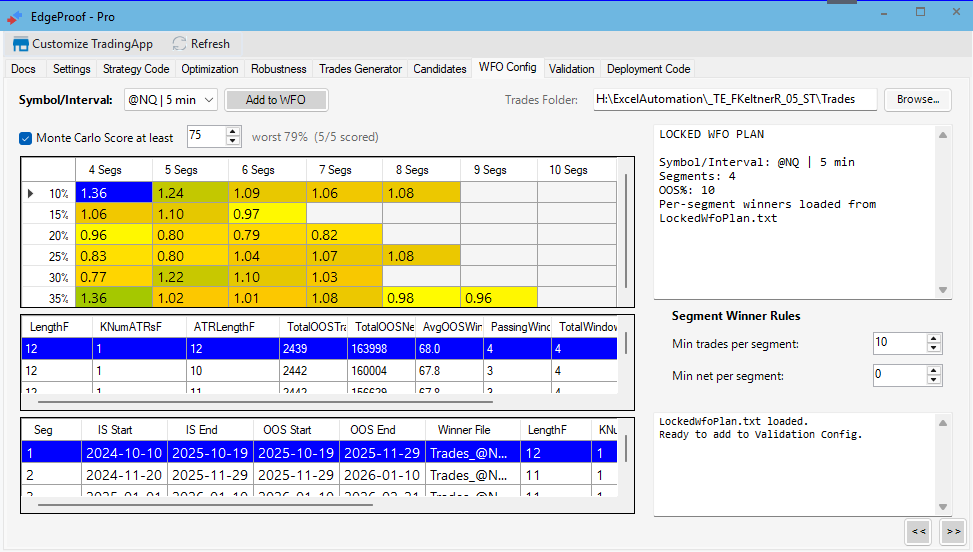Click the Customize TradingApp toolbar label
Image resolution: width=973 pixels, height=552 pixels.
click(x=92, y=44)
